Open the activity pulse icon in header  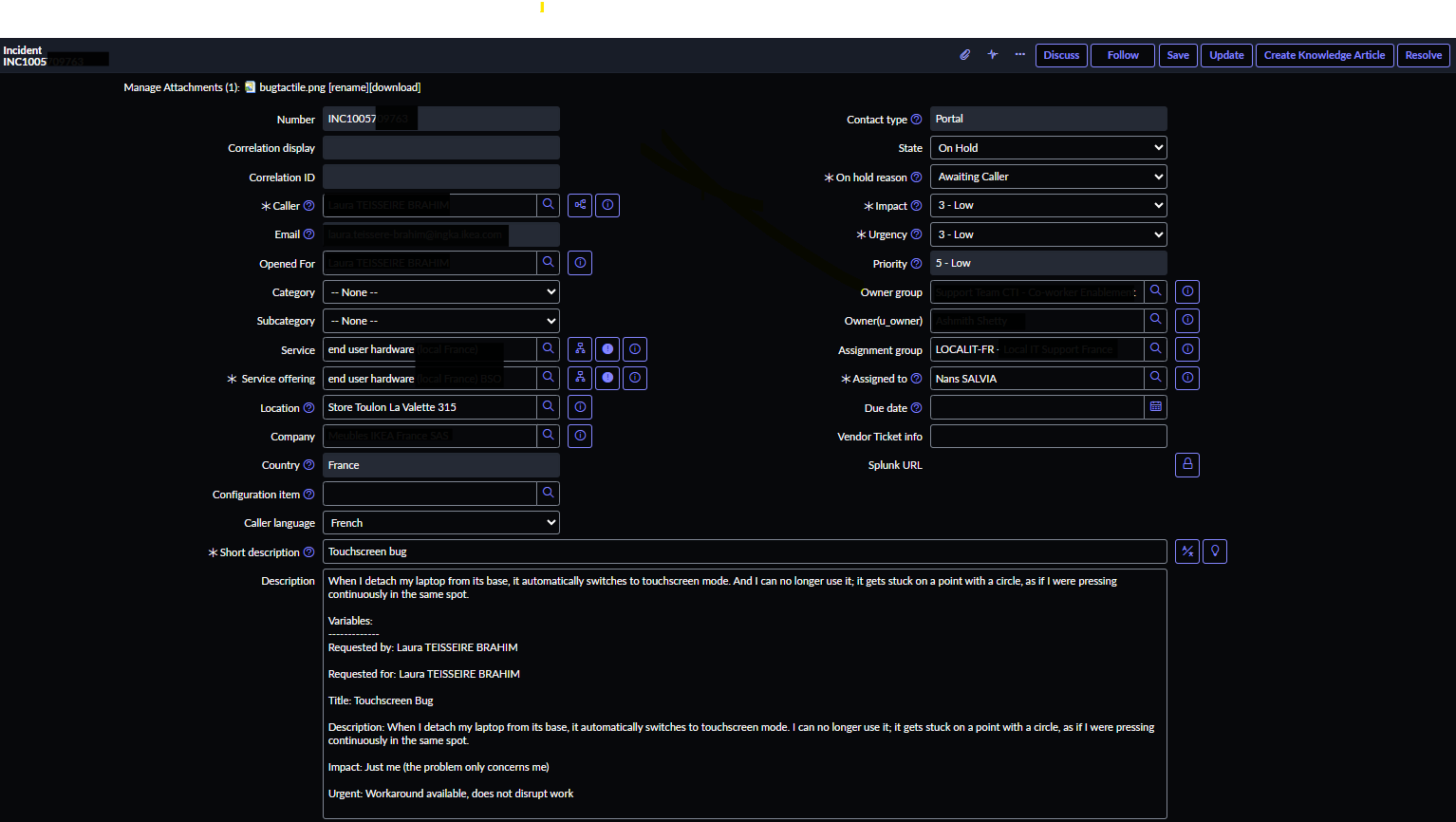(993, 55)
